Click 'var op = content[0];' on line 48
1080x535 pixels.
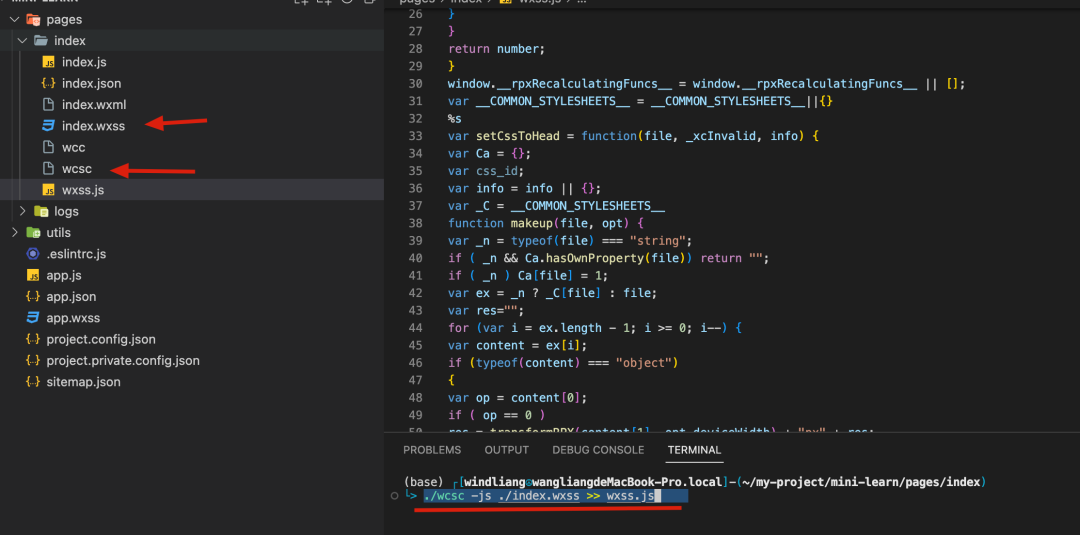(517, 398)
